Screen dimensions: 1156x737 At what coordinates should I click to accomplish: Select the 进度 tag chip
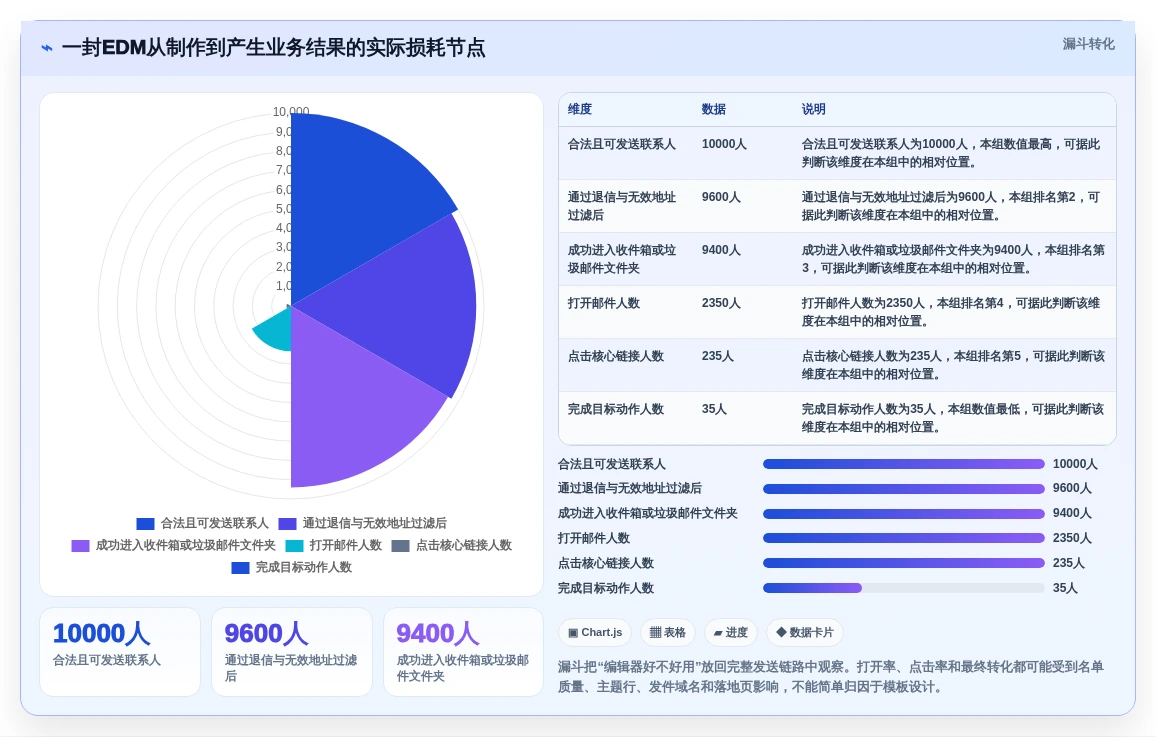point(731,632)
